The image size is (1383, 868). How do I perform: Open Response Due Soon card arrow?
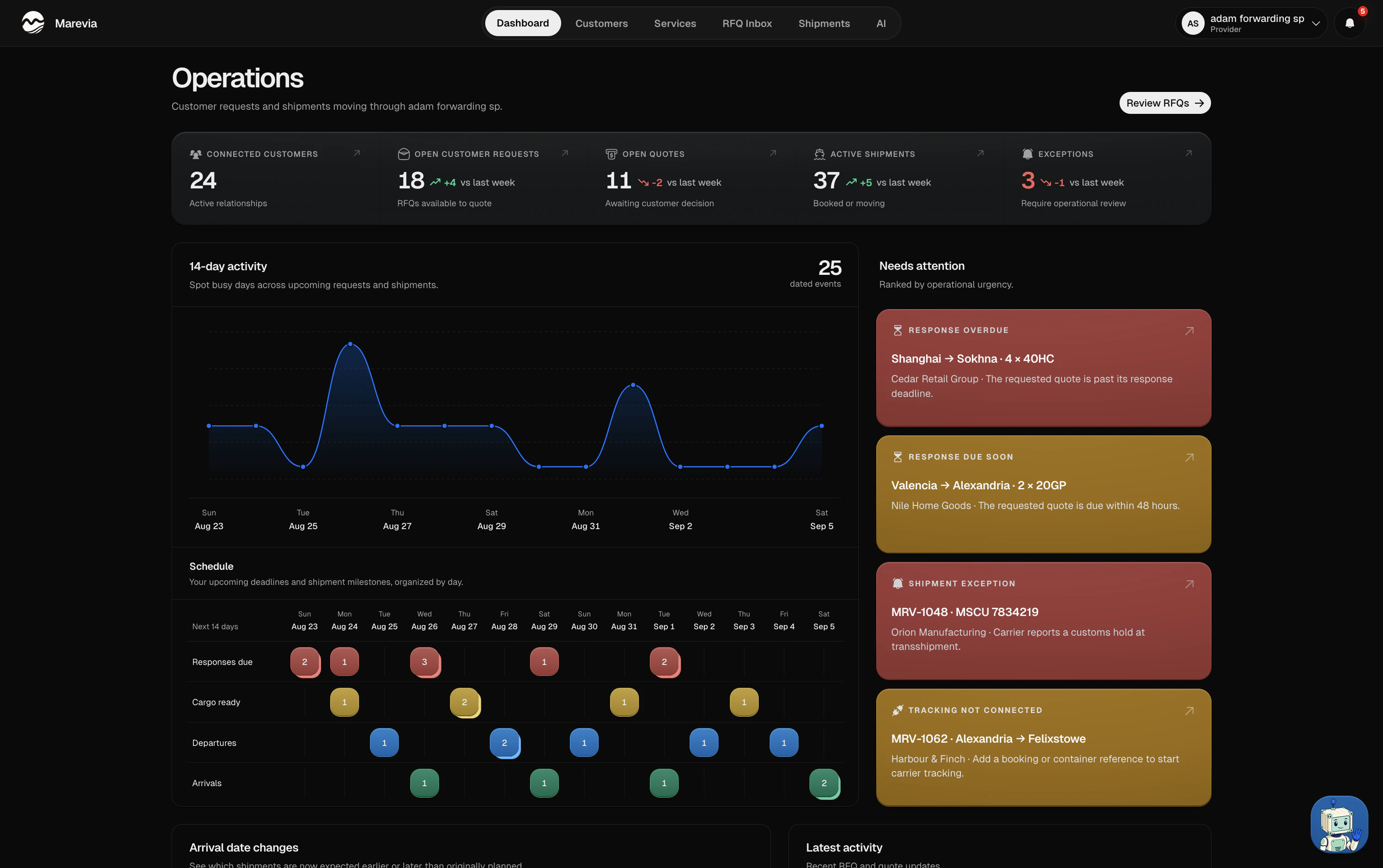1190,457
